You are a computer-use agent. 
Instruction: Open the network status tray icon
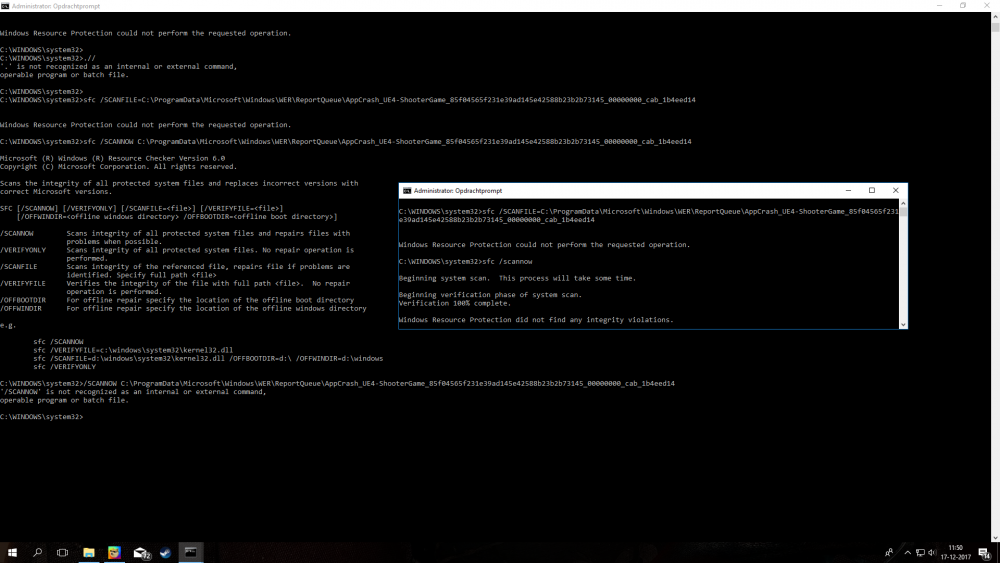[920, 552]
